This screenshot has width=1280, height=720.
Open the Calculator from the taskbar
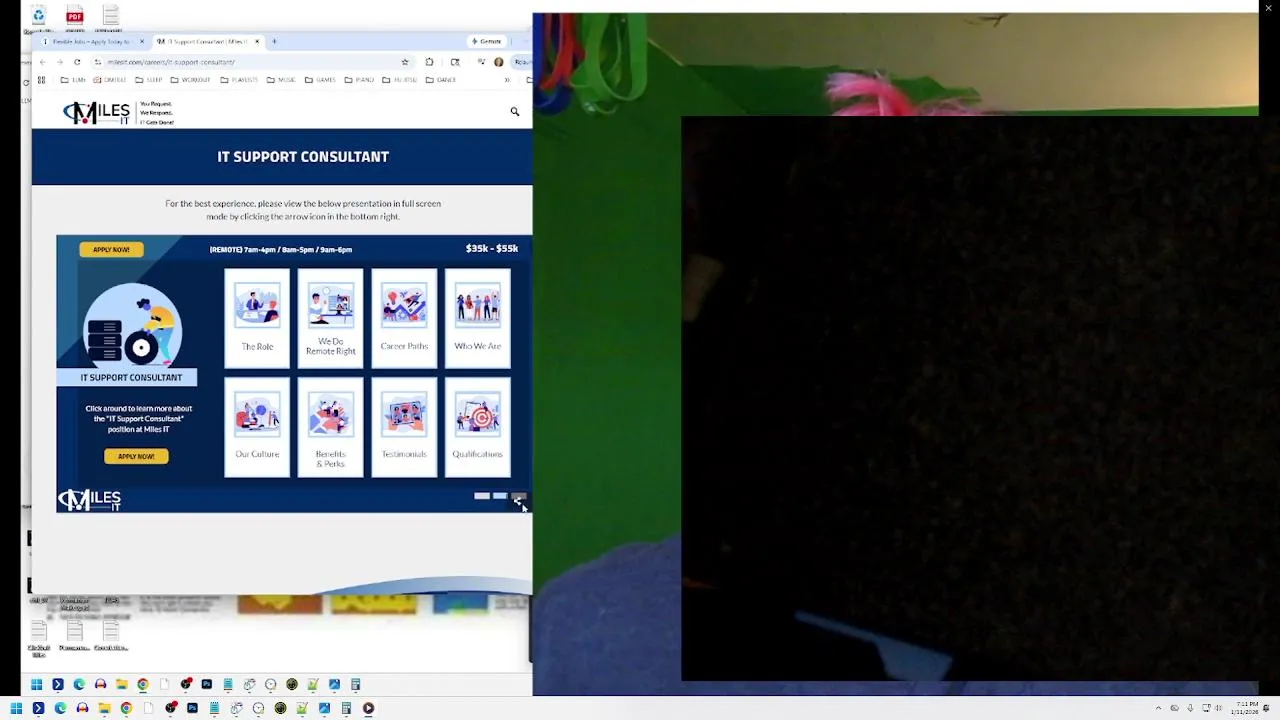(346, 708)
